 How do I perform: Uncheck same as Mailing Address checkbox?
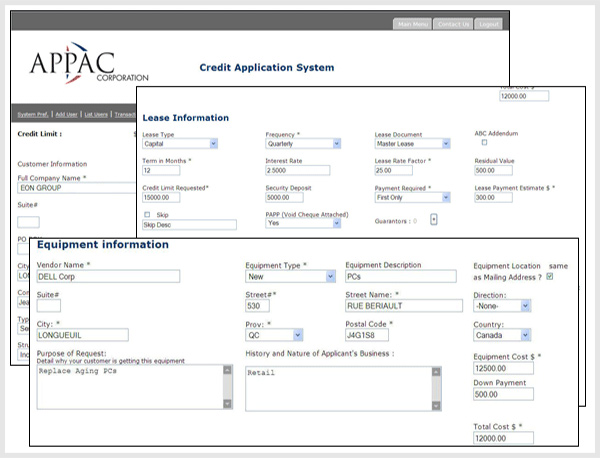pos(550,277)
